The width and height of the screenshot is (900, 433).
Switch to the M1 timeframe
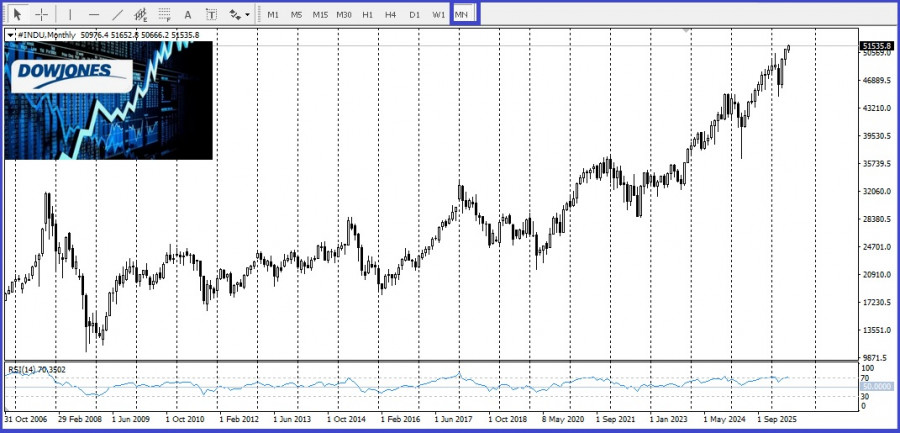pyautogui.click(x=273, y=15)
